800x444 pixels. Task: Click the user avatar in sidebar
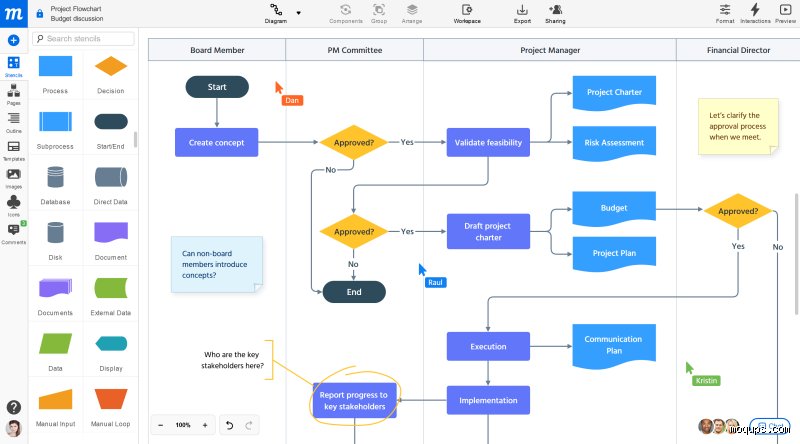tap(14, 428)
